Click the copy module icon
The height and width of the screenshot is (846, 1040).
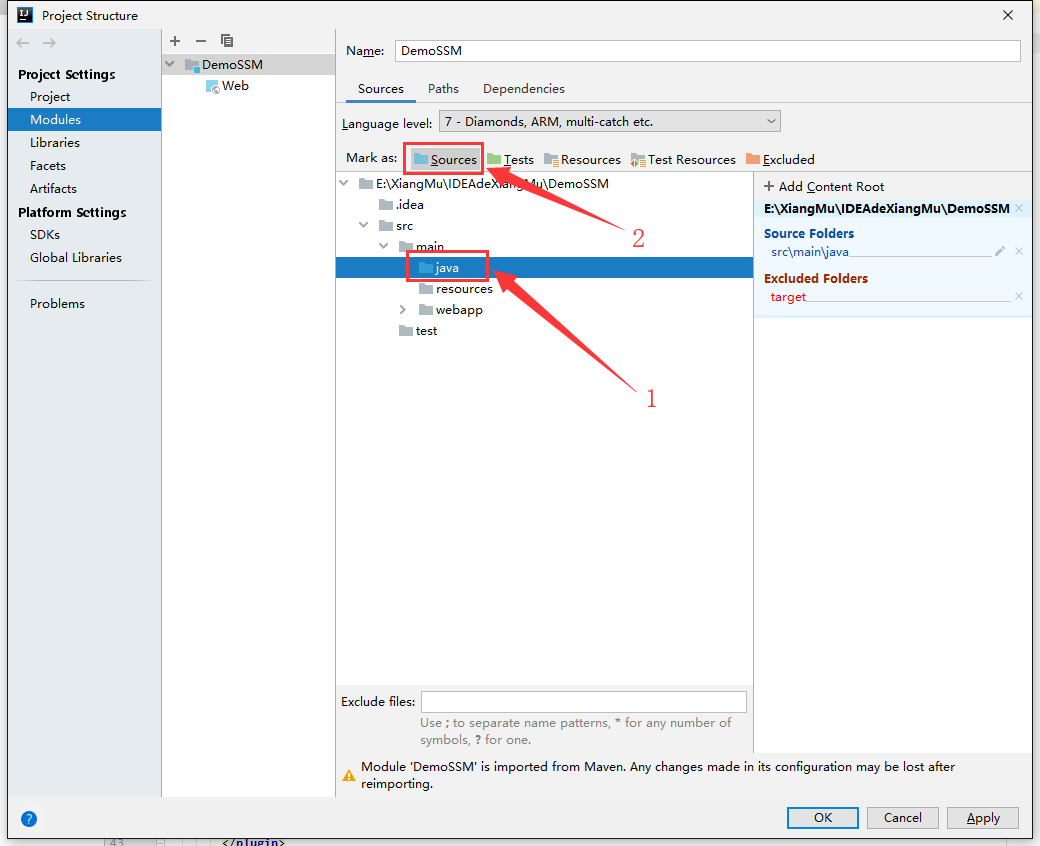227,41
